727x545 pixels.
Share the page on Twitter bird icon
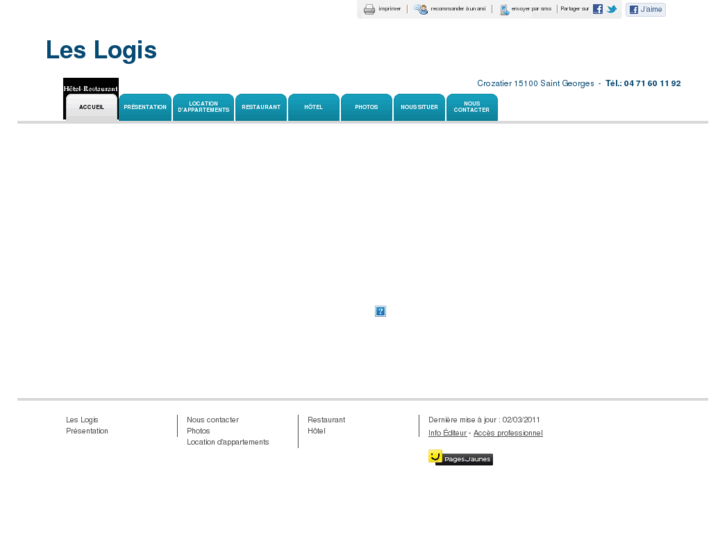[x=612, y=9]
